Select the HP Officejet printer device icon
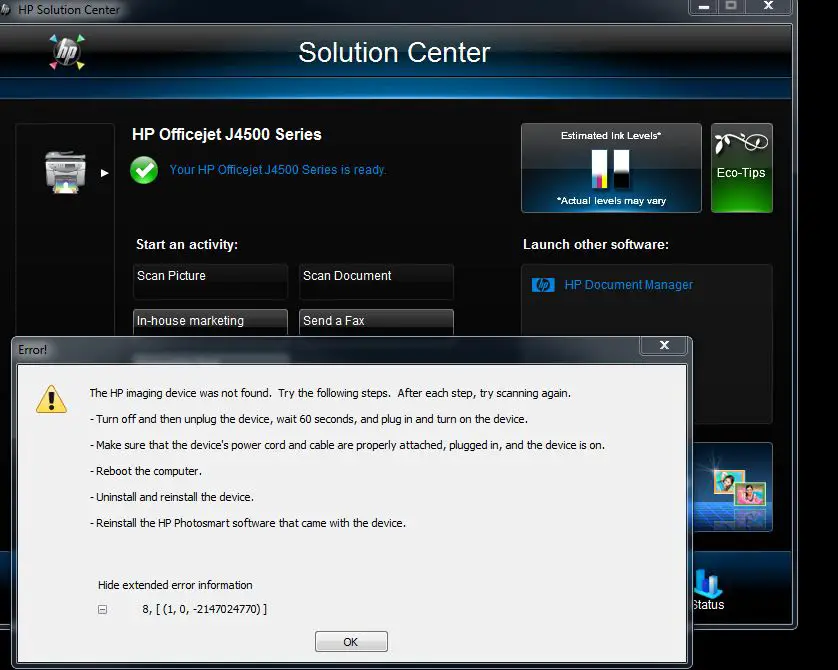 point(65,172)
